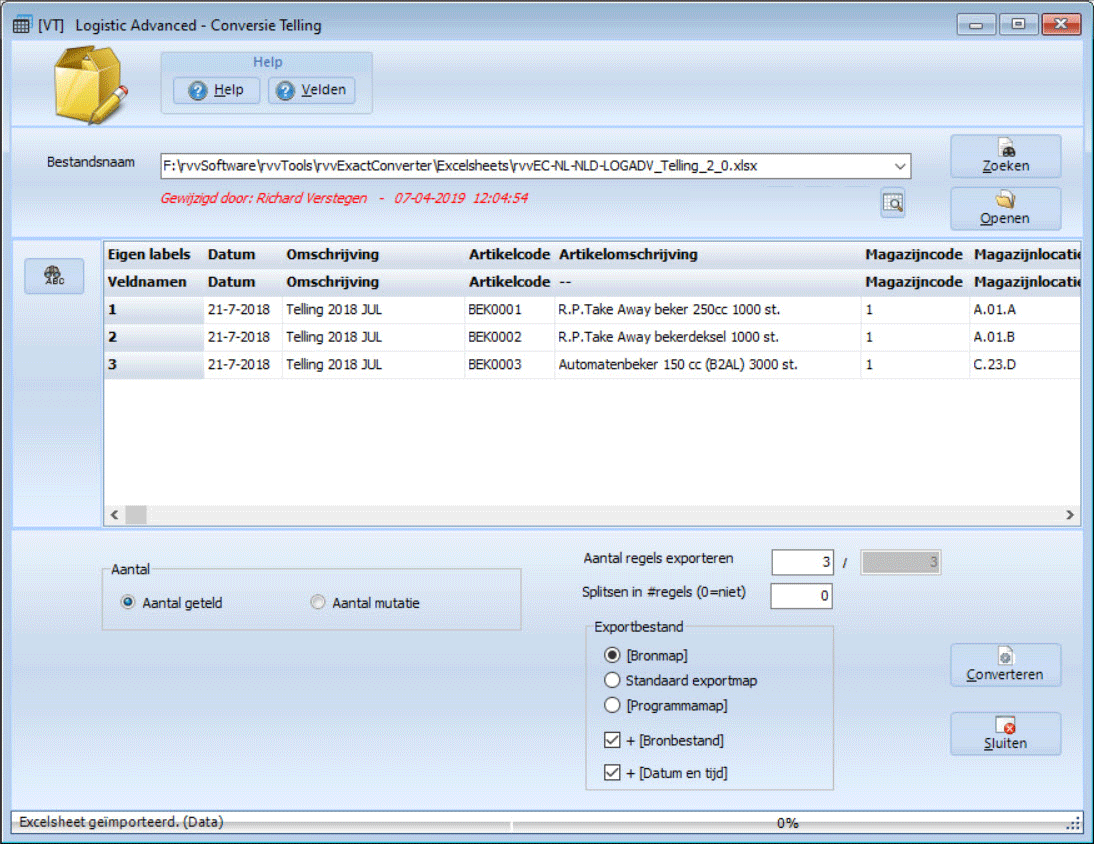Viewport: 1094px width, 844px height.
Task: Open the Velden fields help button
Action: coord(311,90)
